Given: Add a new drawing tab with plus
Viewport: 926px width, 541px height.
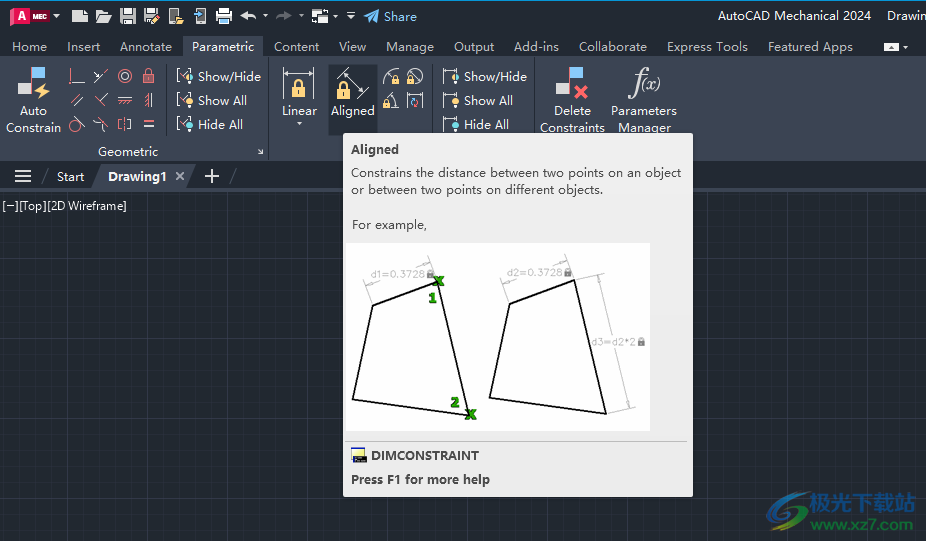Looking at the screenshot, I should (x=211, y=176).
